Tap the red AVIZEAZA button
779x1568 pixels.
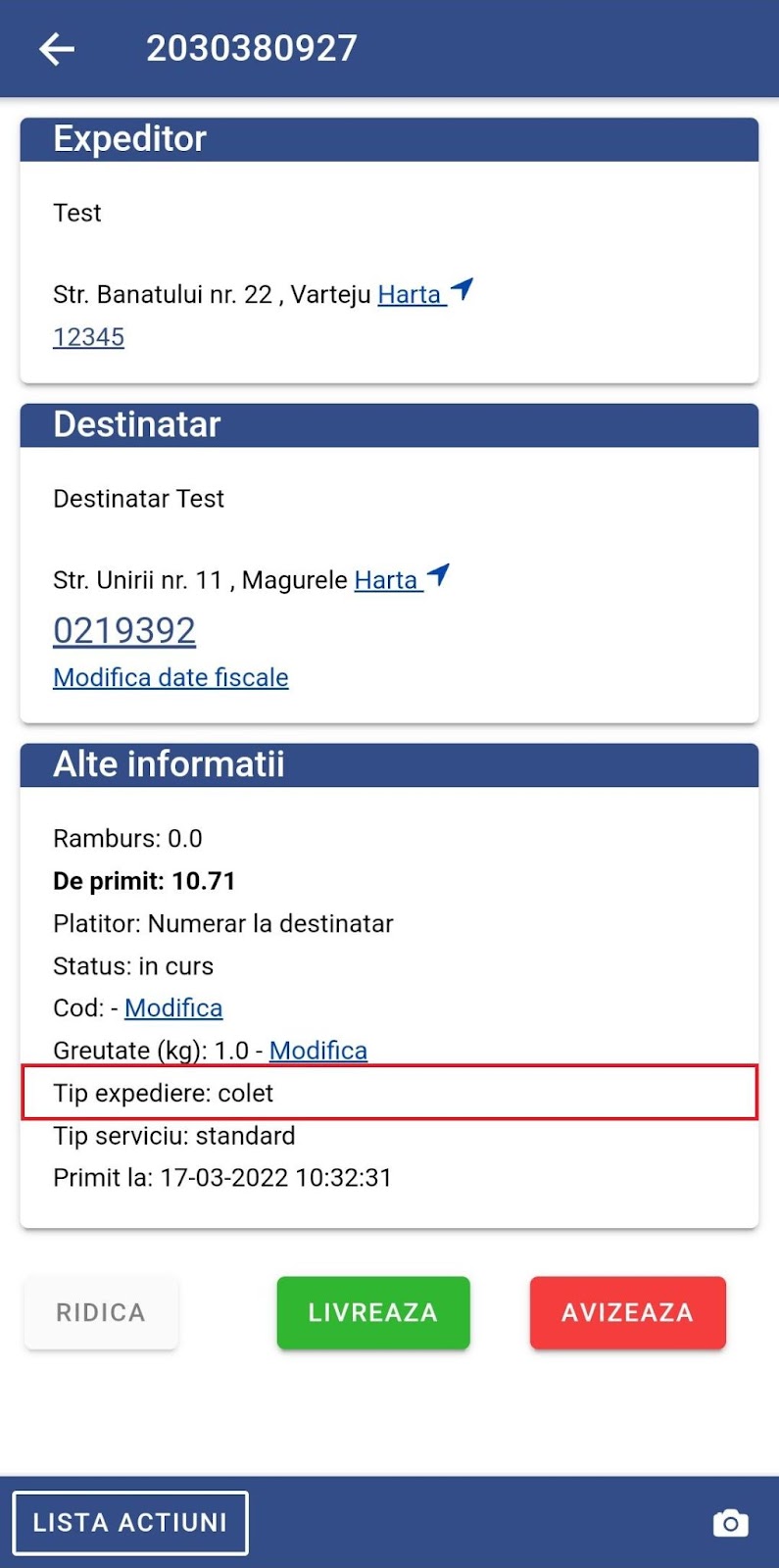point(628,1312)
